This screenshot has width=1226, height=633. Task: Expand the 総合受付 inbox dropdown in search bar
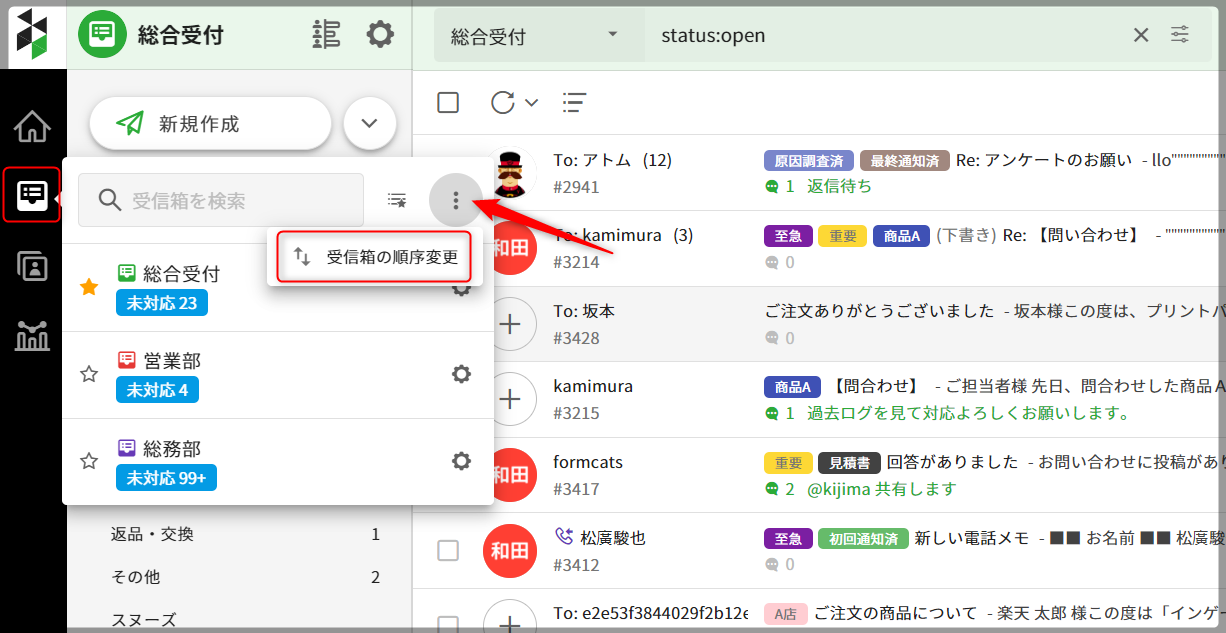613,35
